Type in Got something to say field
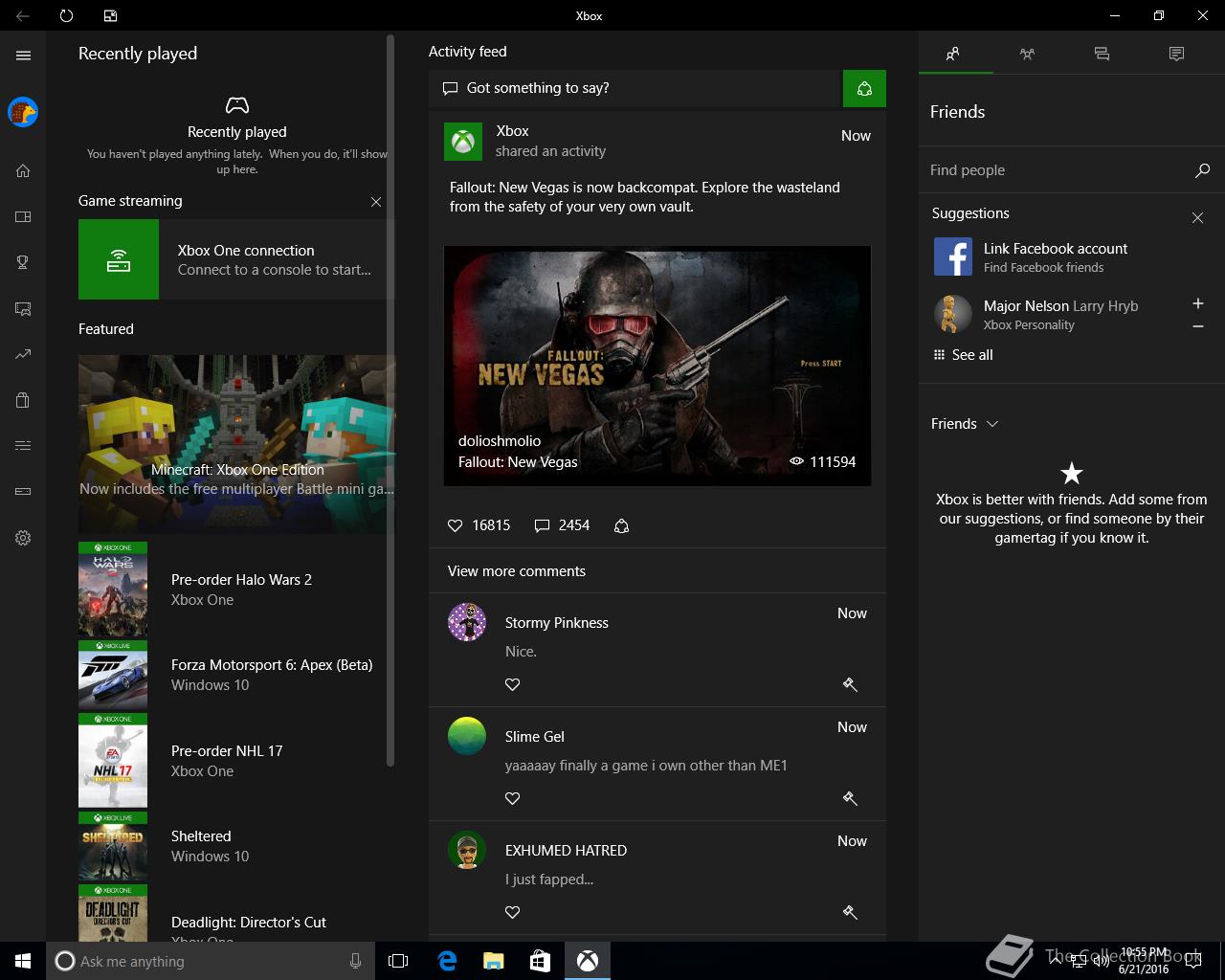This screenshot has height=980, width=1225. (x=634, y=88)
